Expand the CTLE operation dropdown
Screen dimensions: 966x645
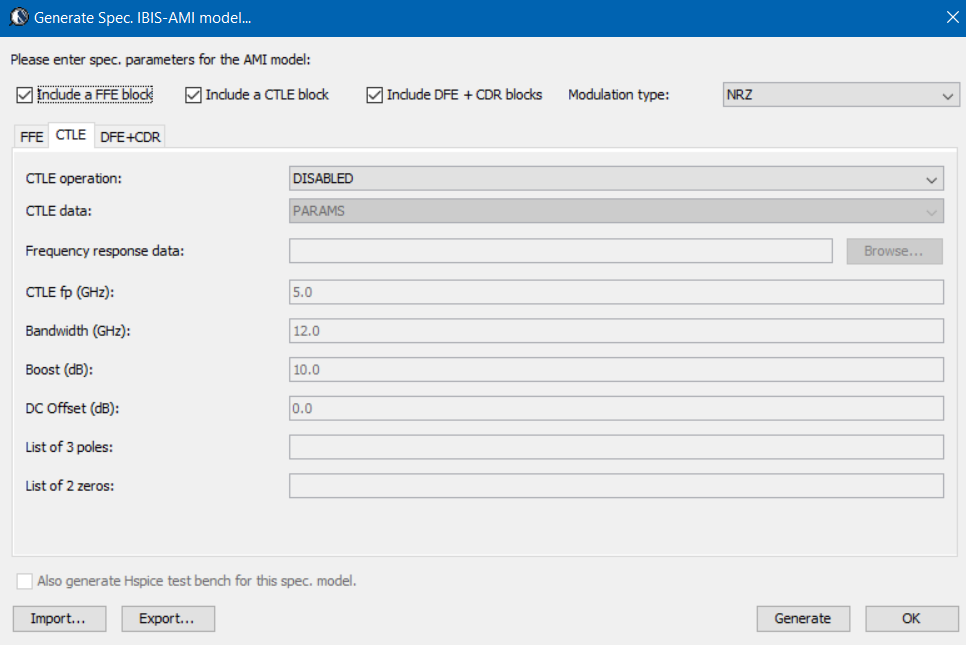coord(616,179)
